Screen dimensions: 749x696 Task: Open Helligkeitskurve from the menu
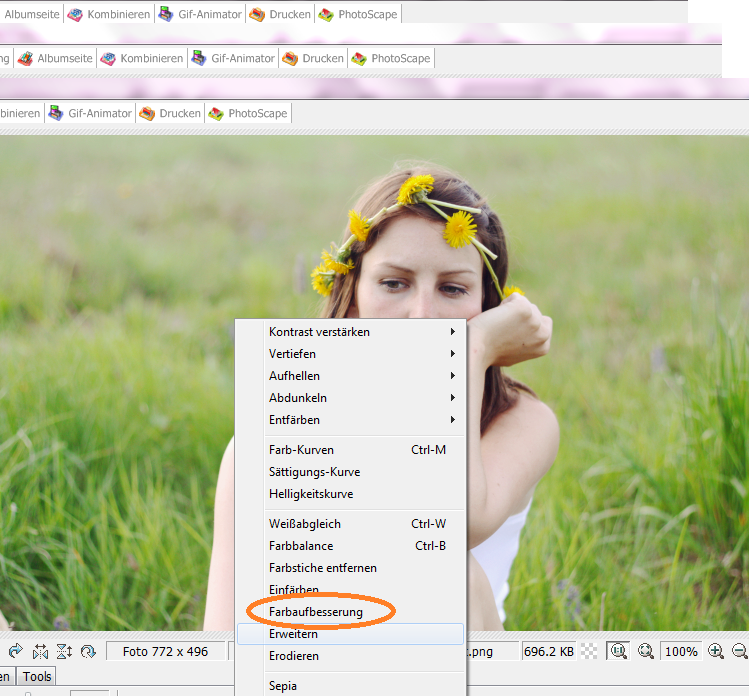pos(350,494)
